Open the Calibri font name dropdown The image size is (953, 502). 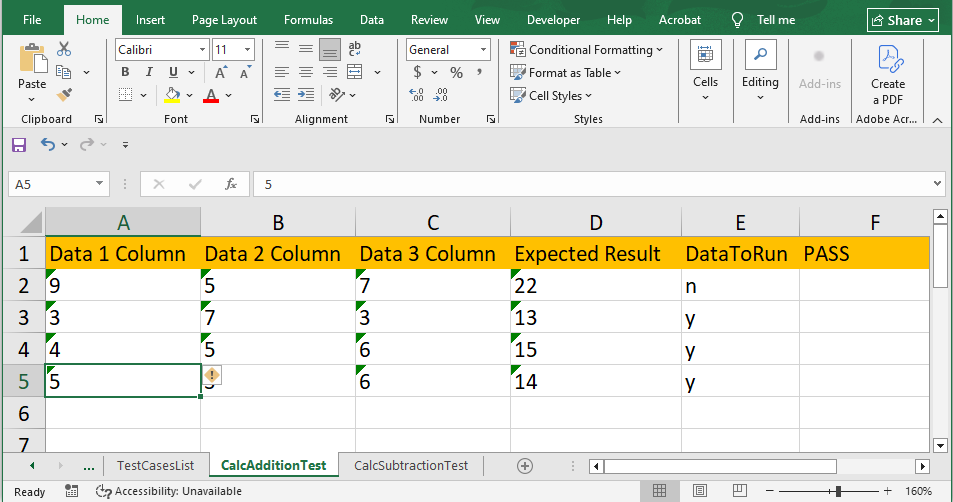202,50
